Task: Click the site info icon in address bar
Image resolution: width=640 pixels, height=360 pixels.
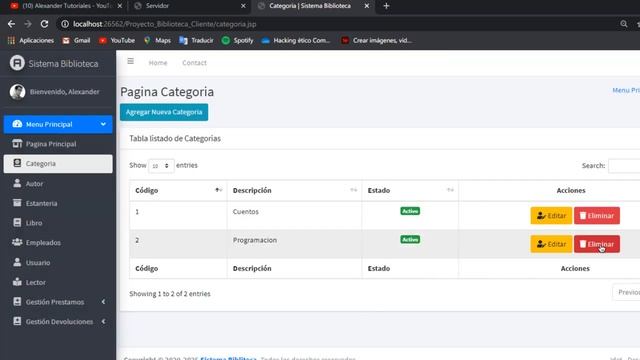Action: (65, 24)
